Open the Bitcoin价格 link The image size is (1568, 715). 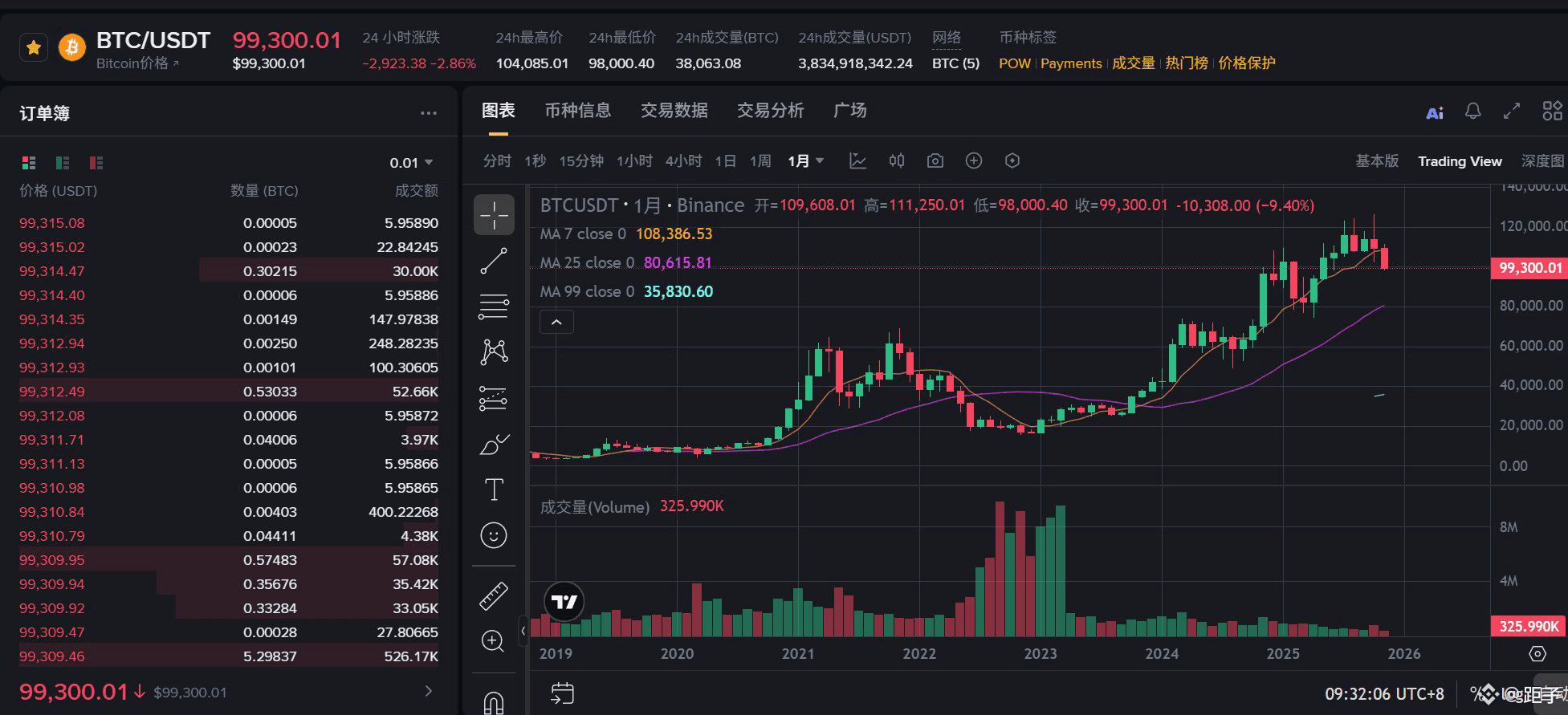pos(137,63)
